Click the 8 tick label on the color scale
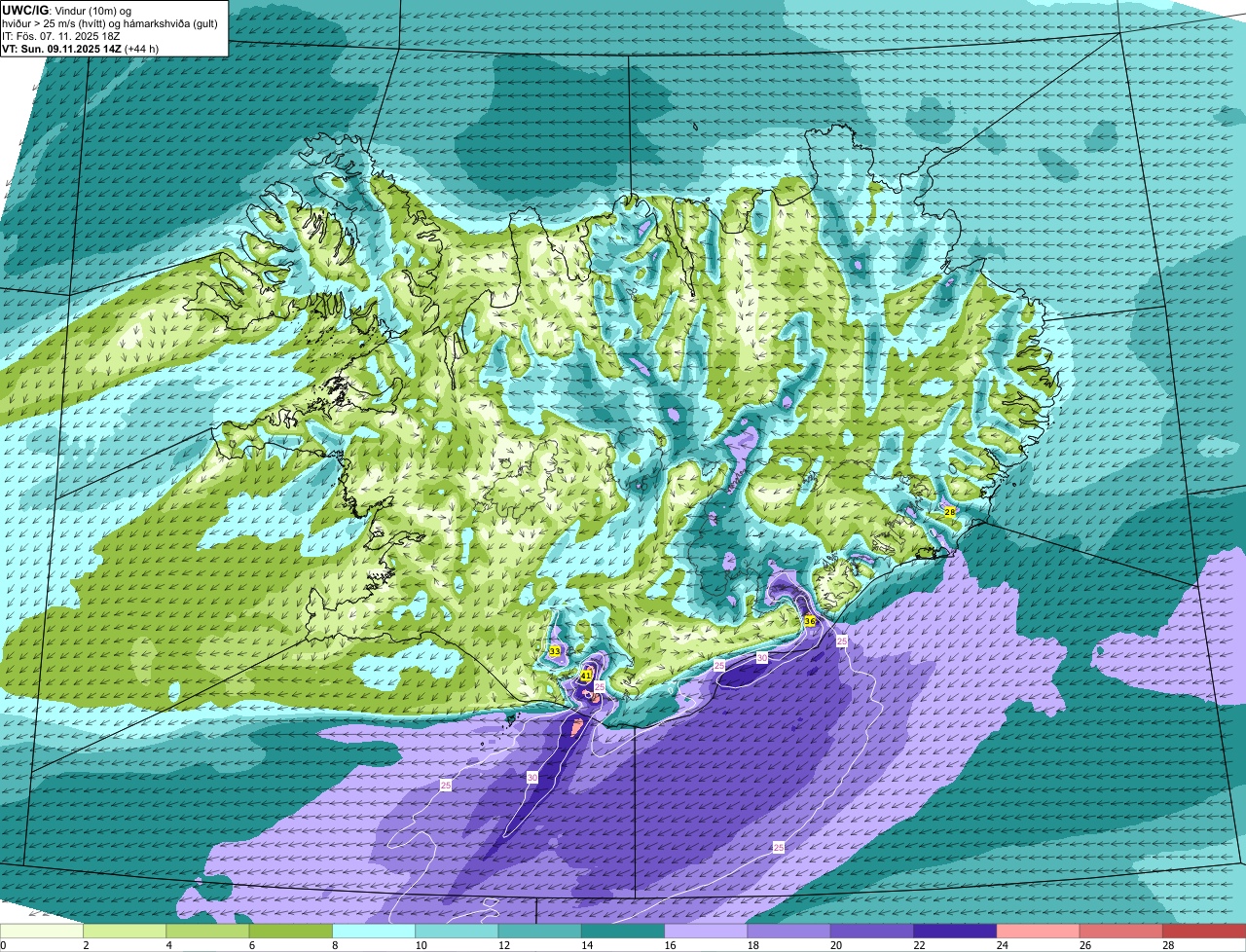The width and height of the screenshot is (1246, 952). pos(335,945)
